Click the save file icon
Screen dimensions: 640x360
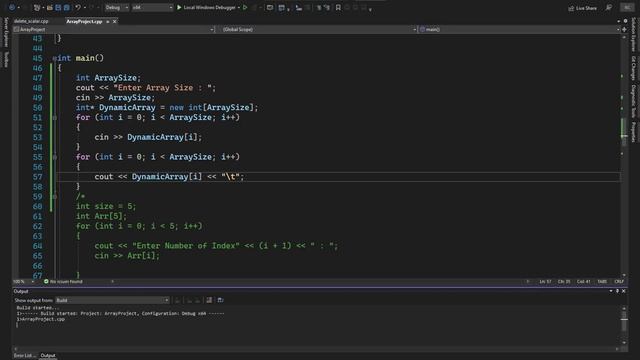(58, 7)
